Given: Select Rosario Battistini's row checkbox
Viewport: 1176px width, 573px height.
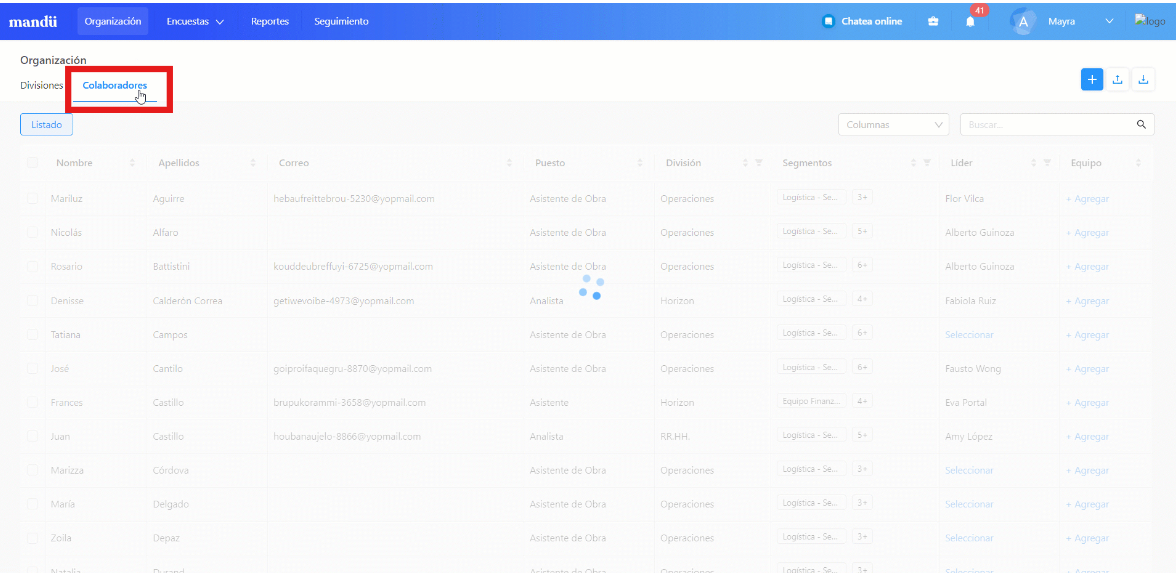Looking at the screenshot, I should point(32,266).
